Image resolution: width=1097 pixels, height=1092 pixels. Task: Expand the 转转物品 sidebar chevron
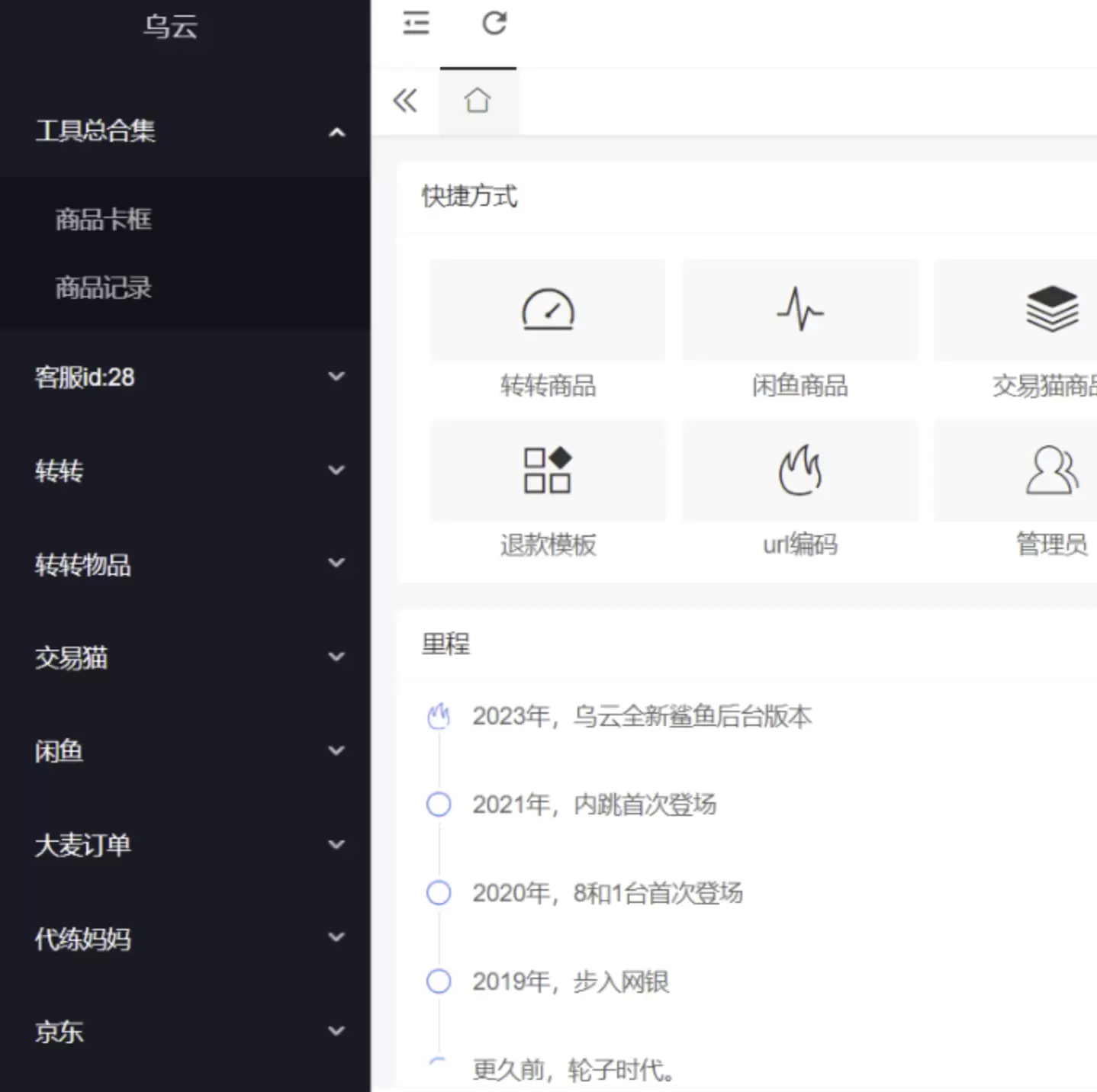click(336, 563)
